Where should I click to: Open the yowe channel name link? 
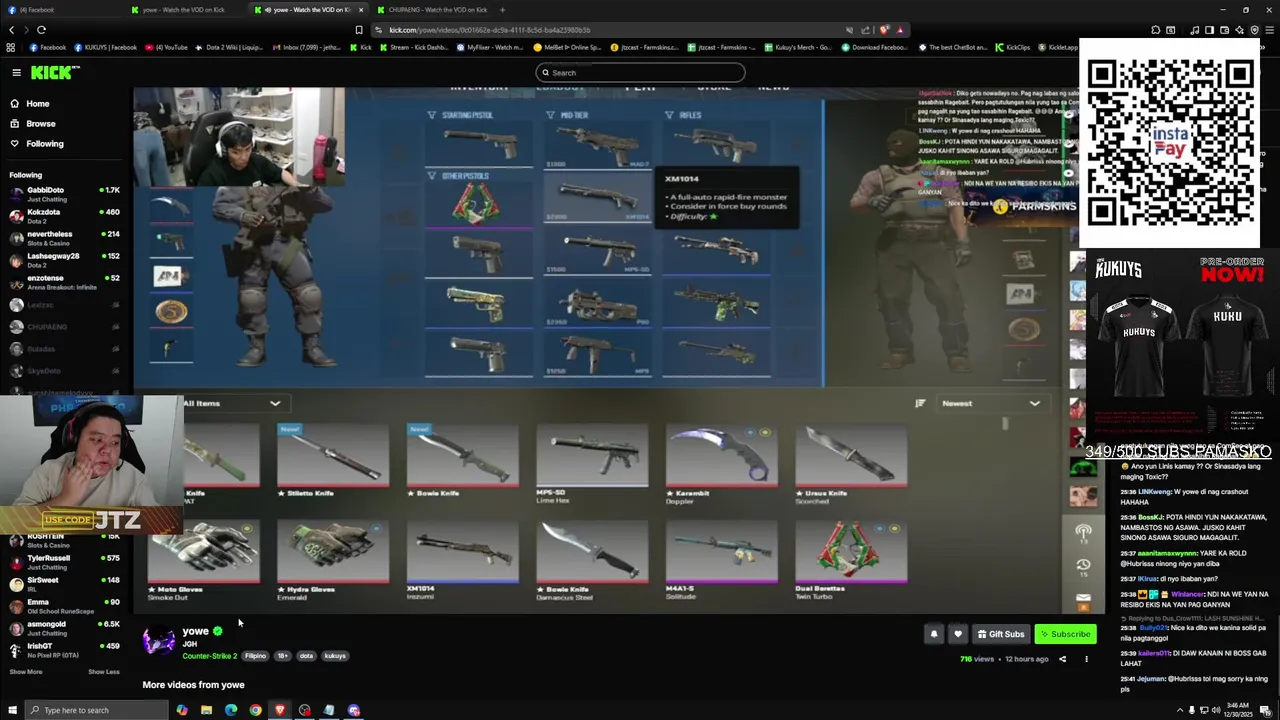coord(195,631)
